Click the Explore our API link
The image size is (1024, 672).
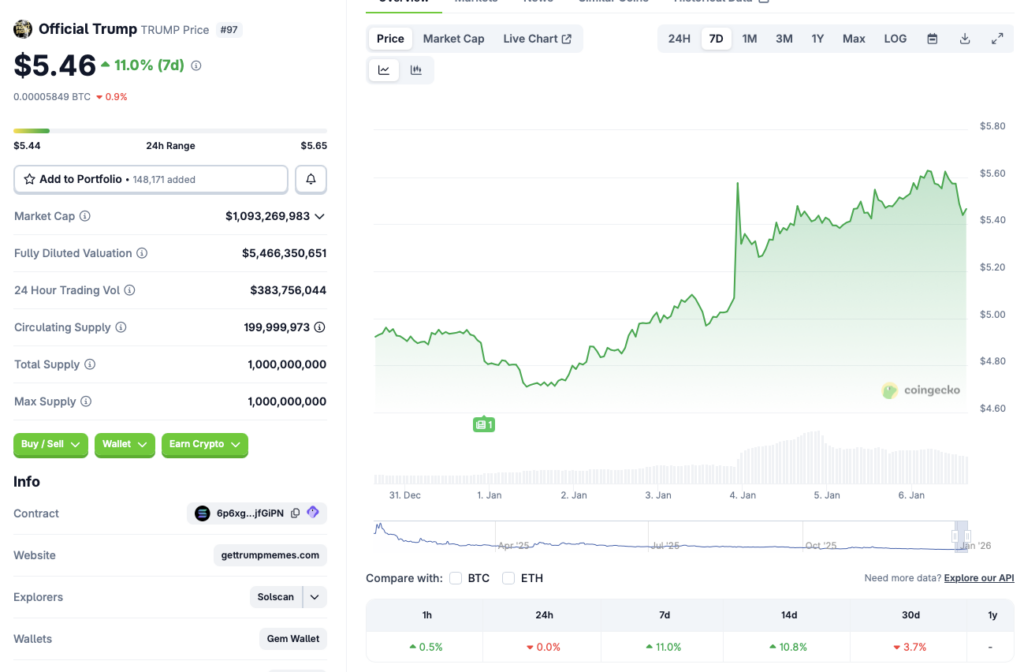tap(979, 578)
